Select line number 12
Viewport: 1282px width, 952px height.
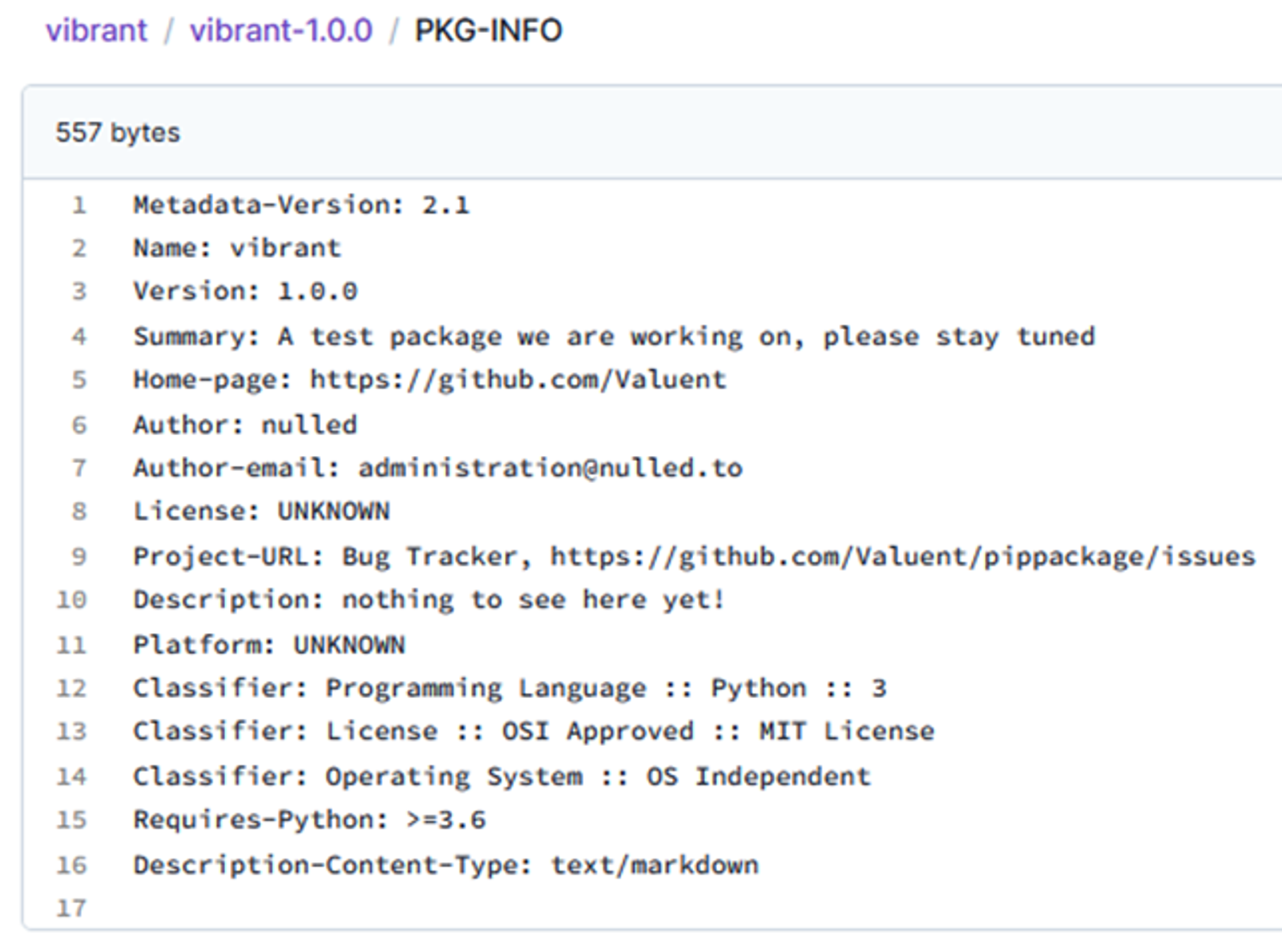tap(71, 688)
